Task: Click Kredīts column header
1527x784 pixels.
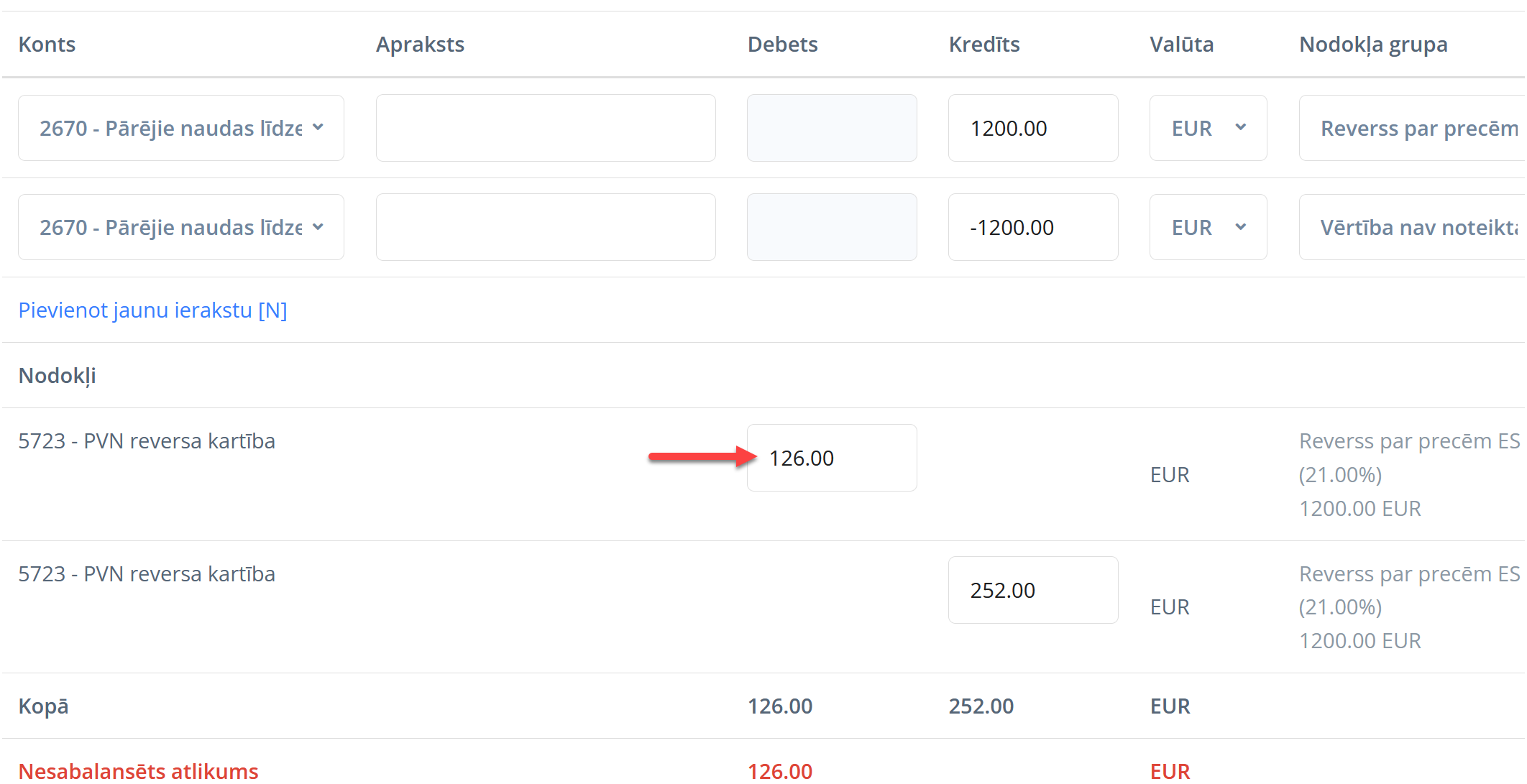Action: 984,44
